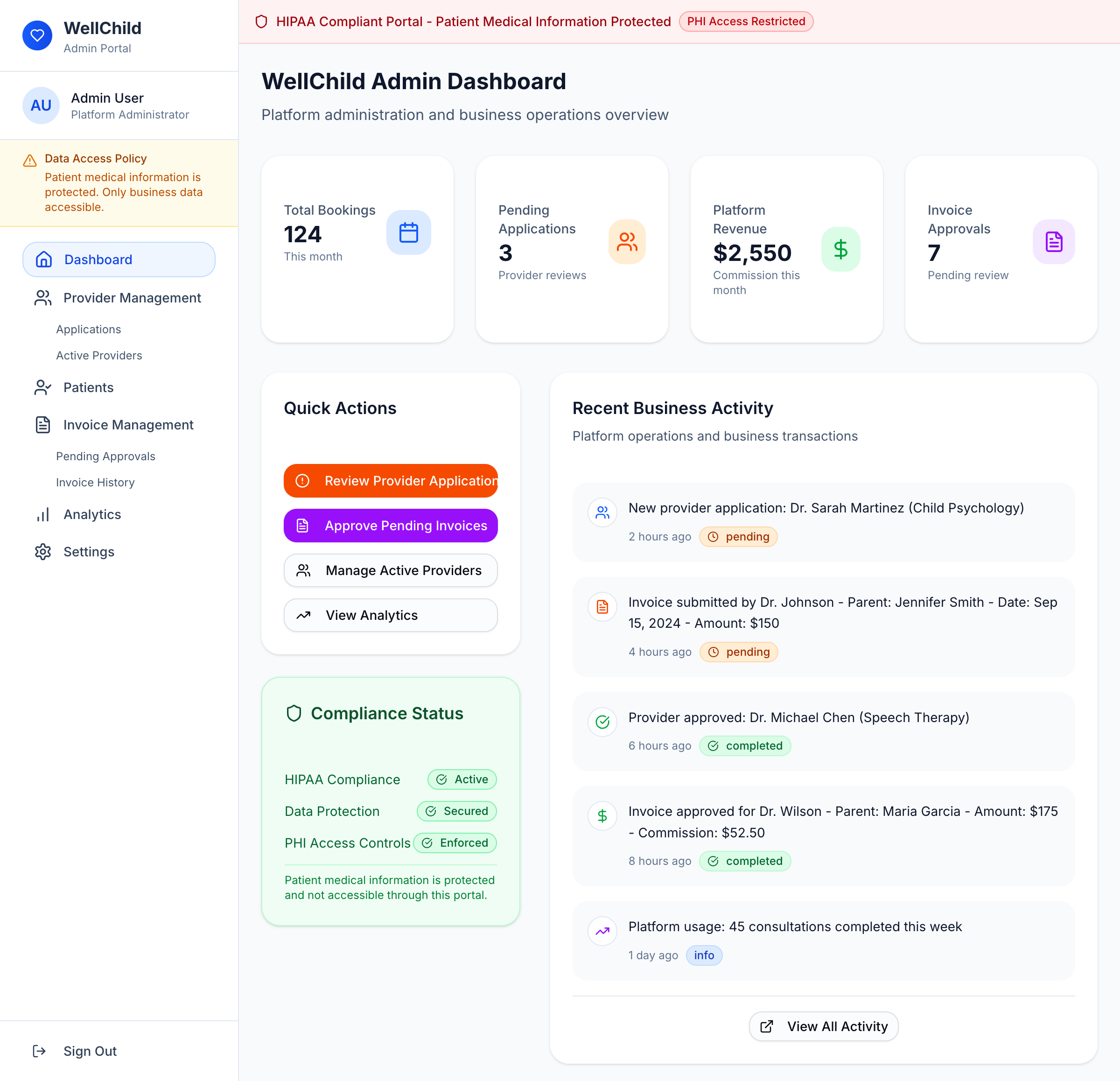Click the shield icon in HIPAA banner
1120x1081 pixels.
(261, 22)
